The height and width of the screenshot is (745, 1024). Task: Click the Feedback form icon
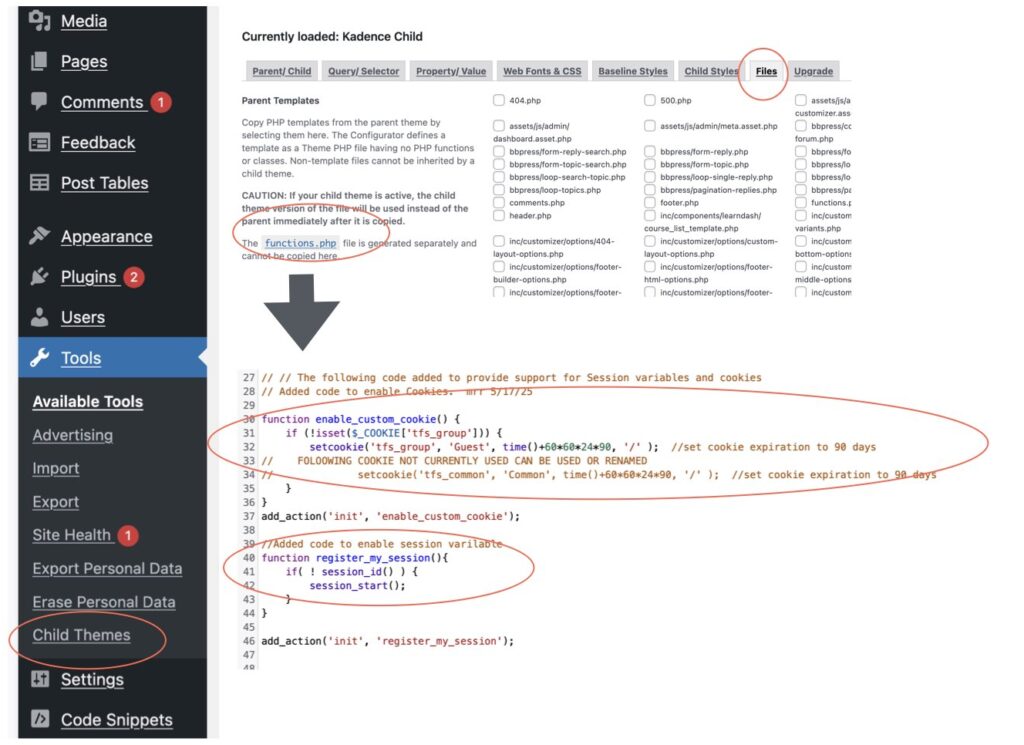[39, 143]
